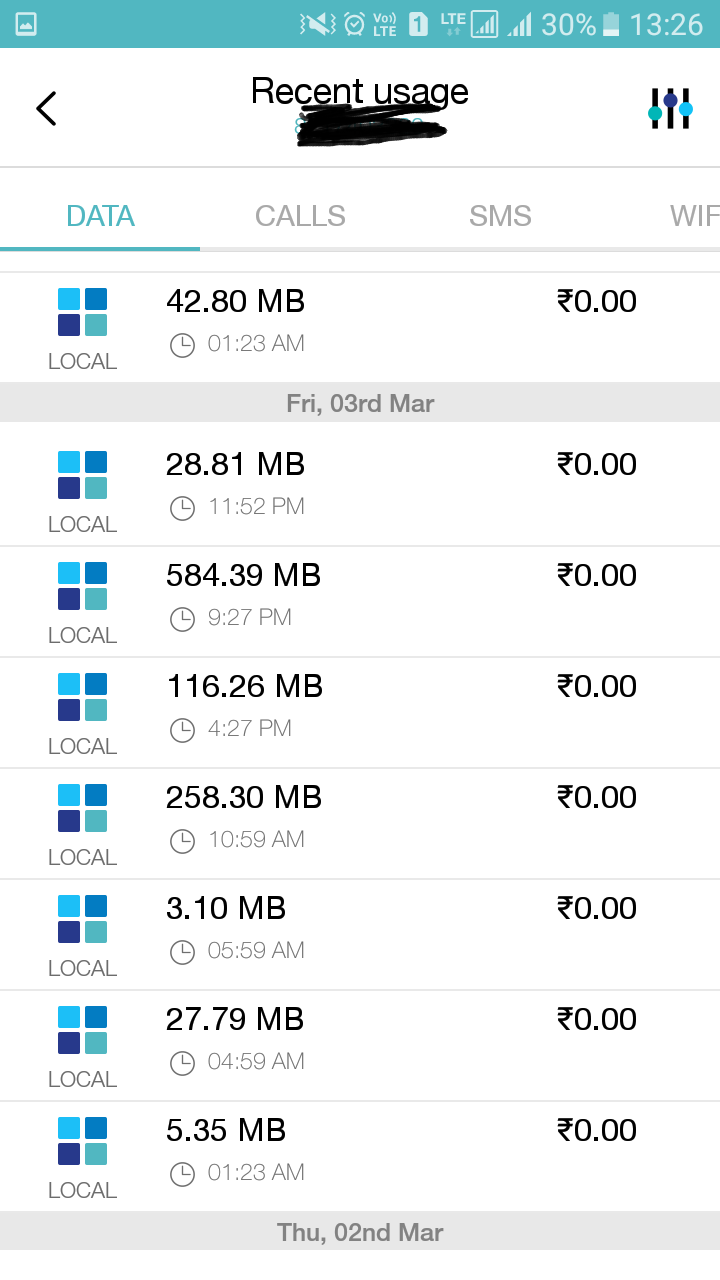Switch to the SMS tab
720x1280 pixels.
500,216
